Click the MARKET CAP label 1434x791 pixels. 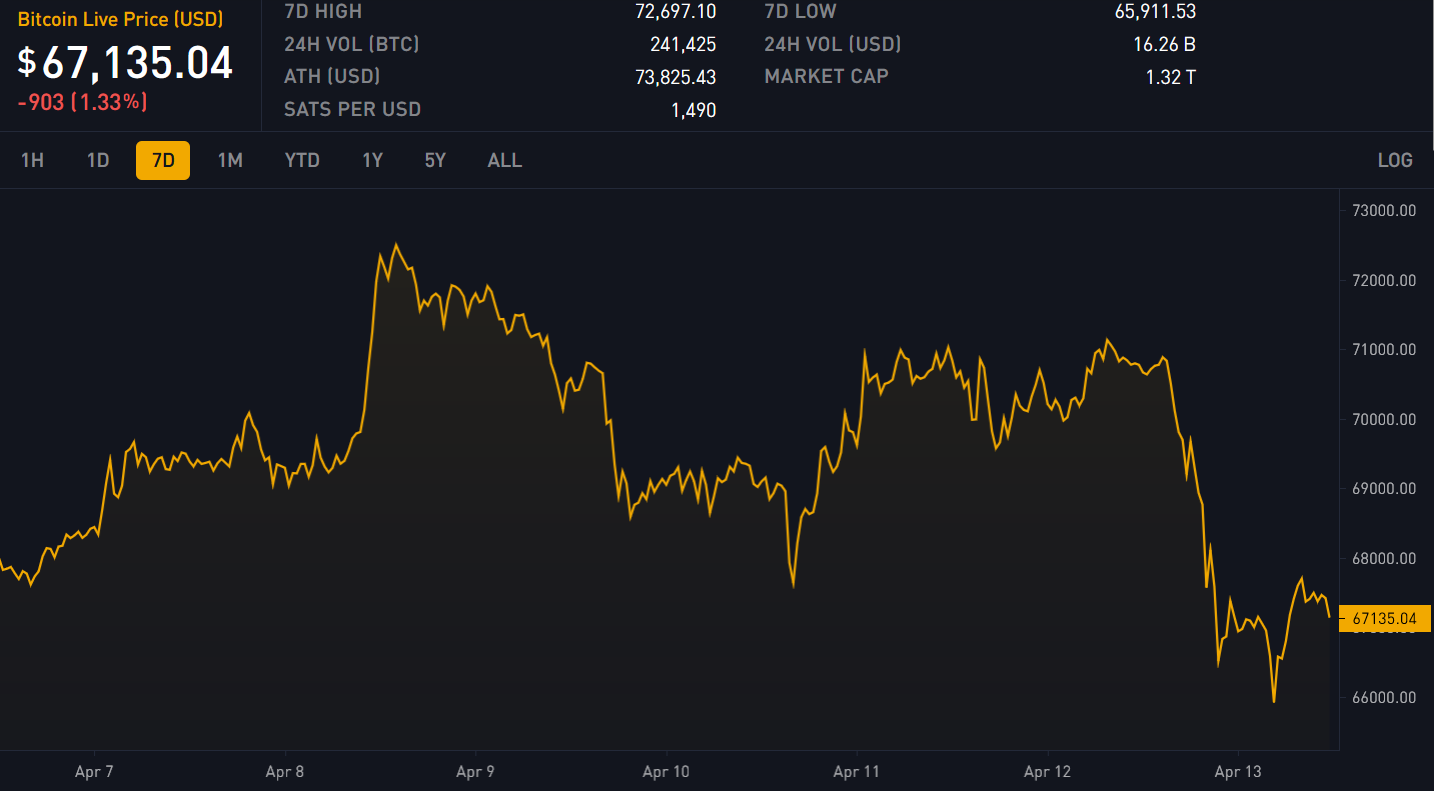click(x=826, y=76)
